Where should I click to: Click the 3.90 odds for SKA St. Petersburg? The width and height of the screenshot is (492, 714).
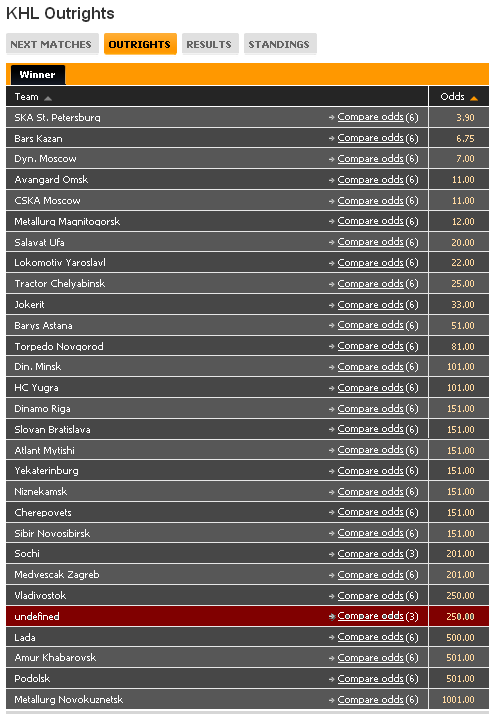(465, 117)
